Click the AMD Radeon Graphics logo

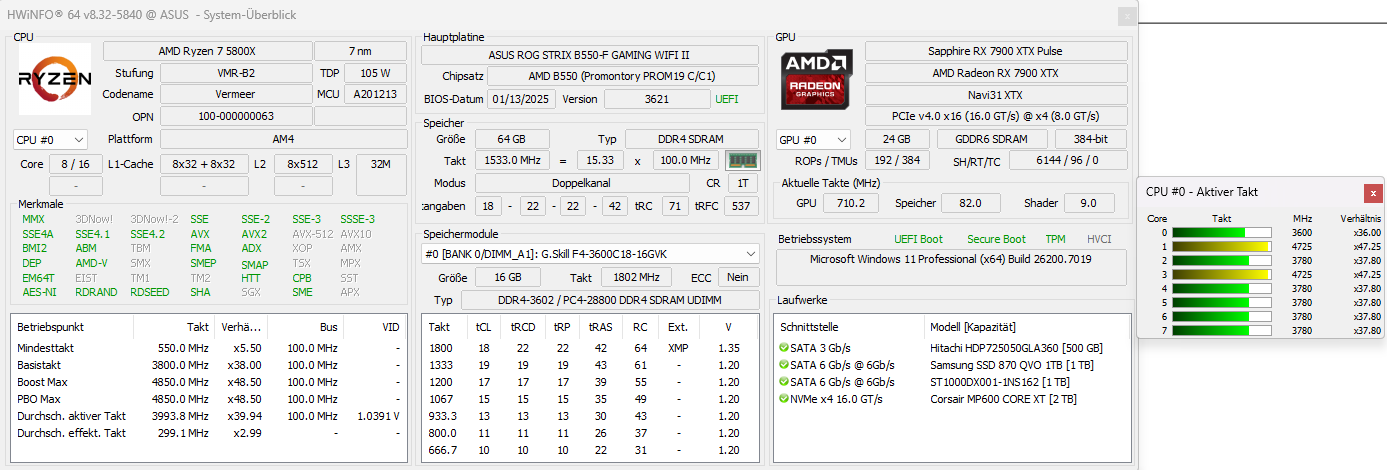(x=817, y=79)
